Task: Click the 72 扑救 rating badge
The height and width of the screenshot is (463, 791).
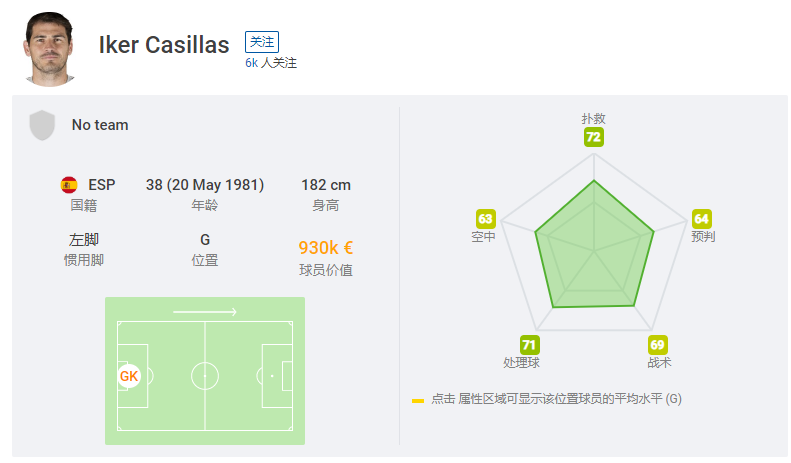Action: [x=594, y=137]
